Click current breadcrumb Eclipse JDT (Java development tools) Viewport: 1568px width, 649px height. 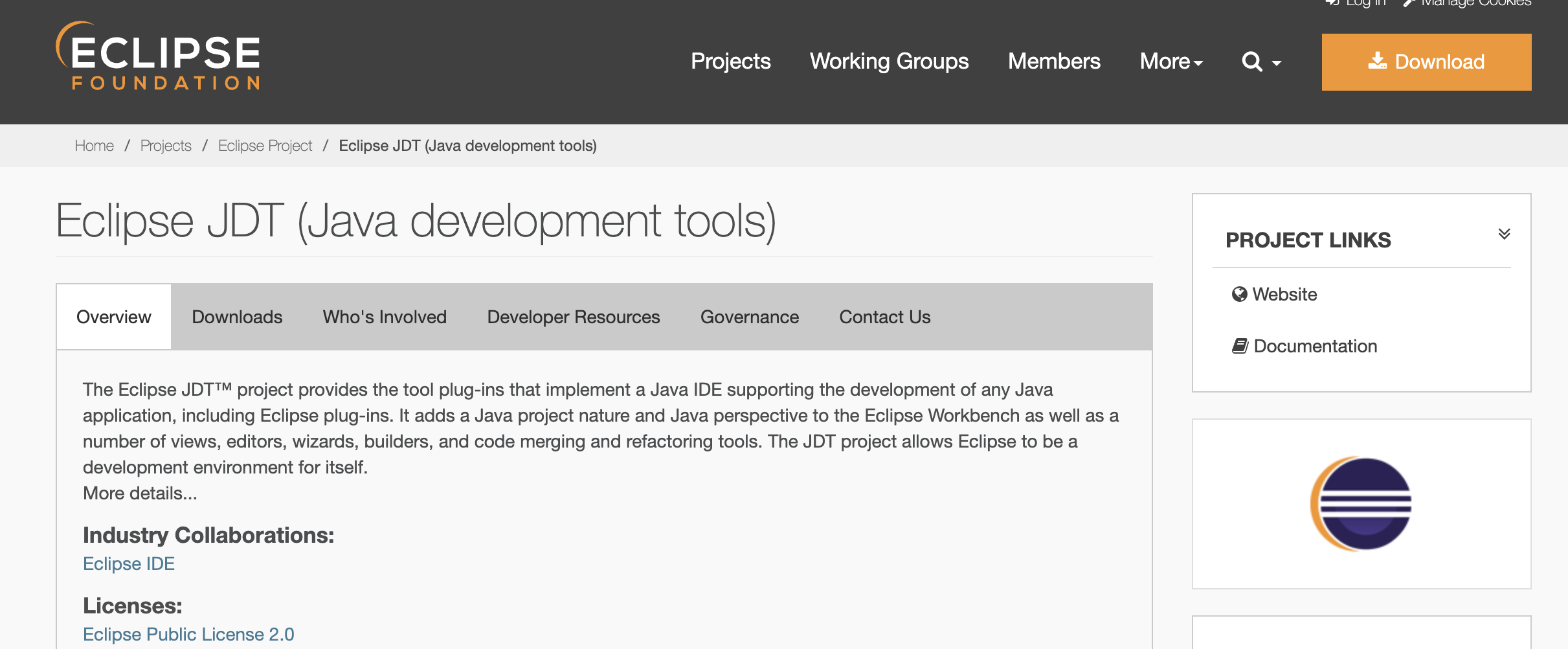(468, 146)
